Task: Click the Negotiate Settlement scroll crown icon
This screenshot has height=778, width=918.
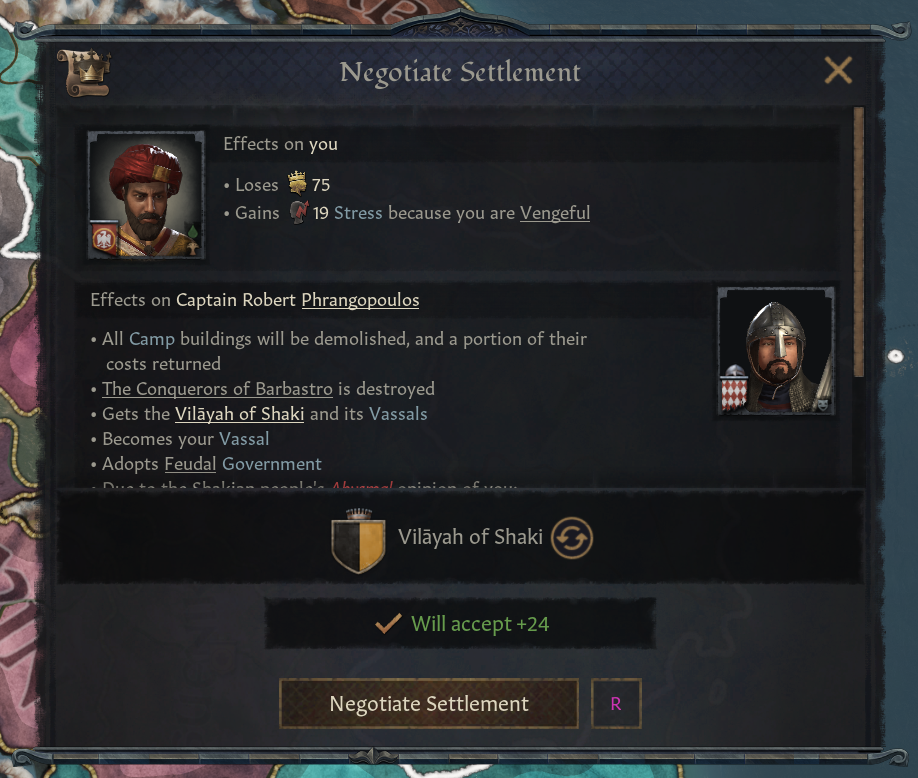Action: [x=83, y=72]
